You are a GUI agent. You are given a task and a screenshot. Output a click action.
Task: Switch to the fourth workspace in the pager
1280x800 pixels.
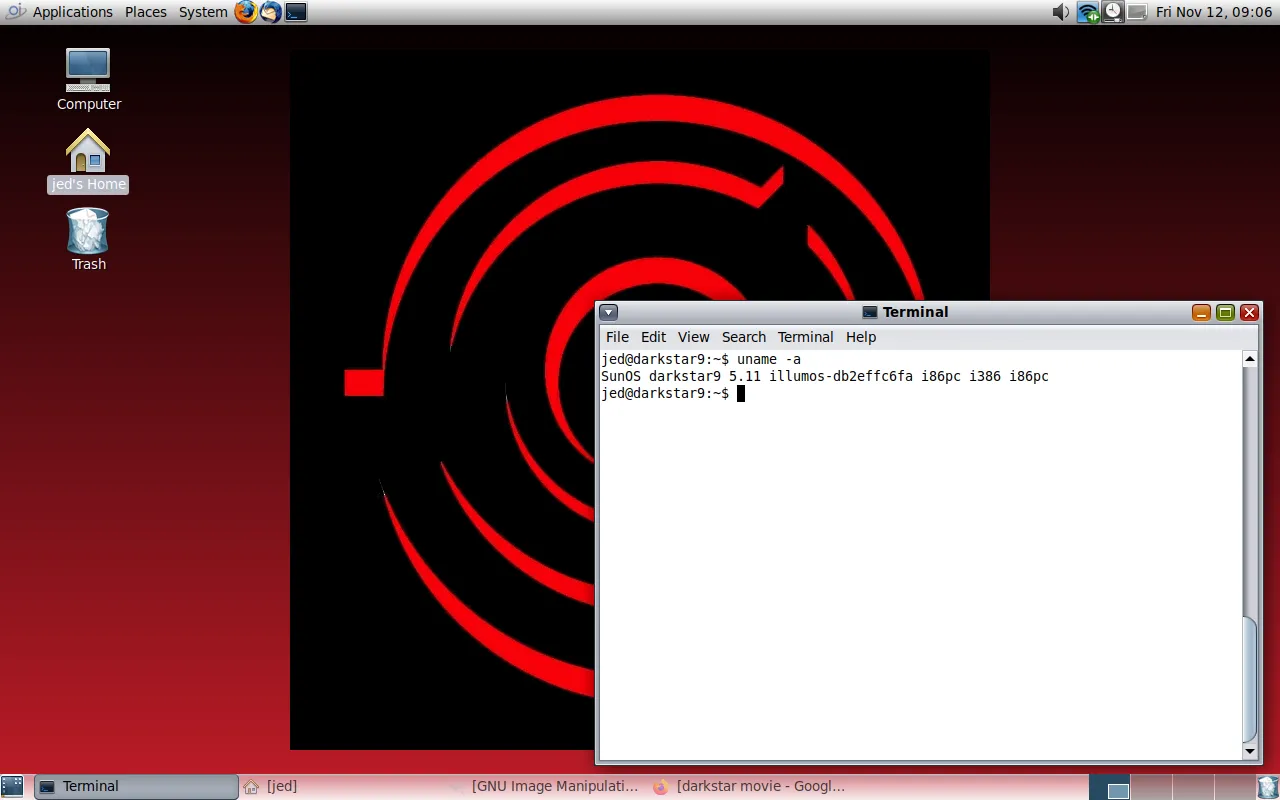tap(1235, 787)
